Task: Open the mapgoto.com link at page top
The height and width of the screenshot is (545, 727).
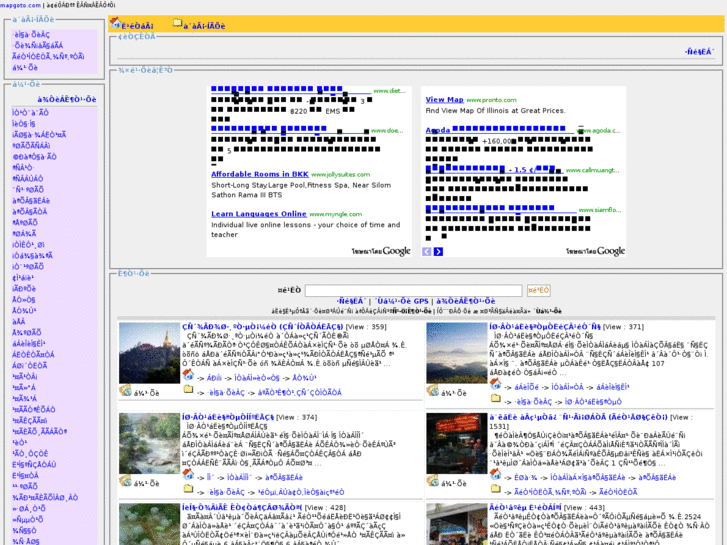Action: 20,5
